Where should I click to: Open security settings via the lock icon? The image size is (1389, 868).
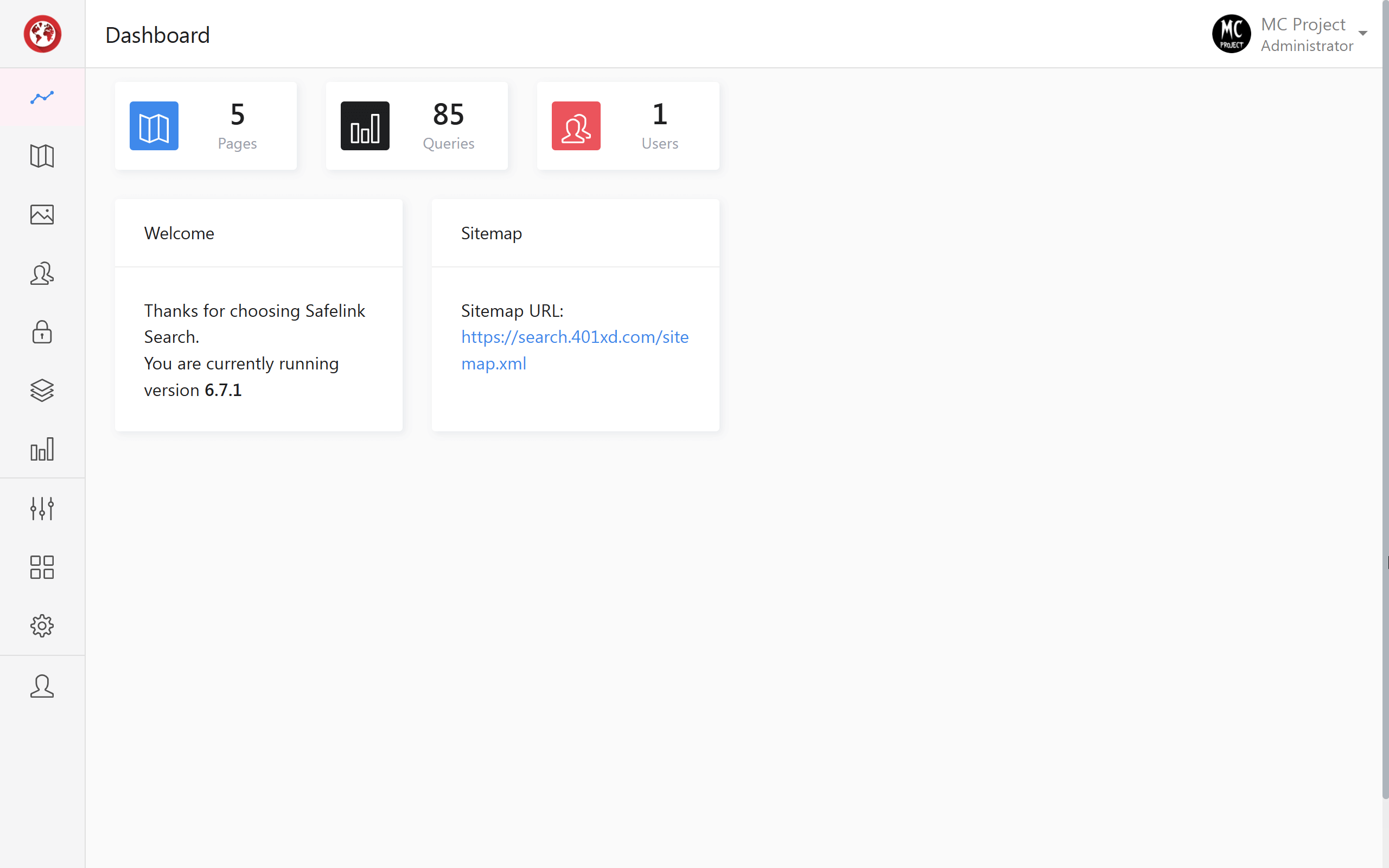point(41,333)
